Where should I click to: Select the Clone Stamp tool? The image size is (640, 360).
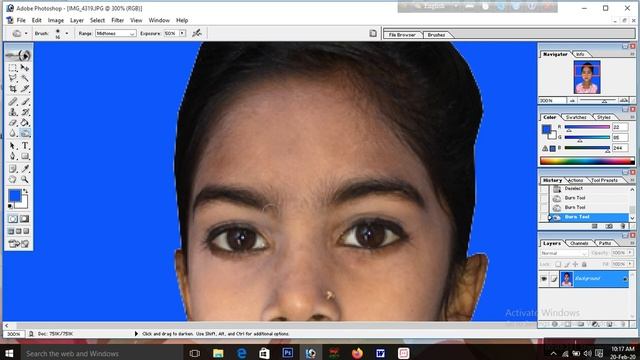coord(13,112)
